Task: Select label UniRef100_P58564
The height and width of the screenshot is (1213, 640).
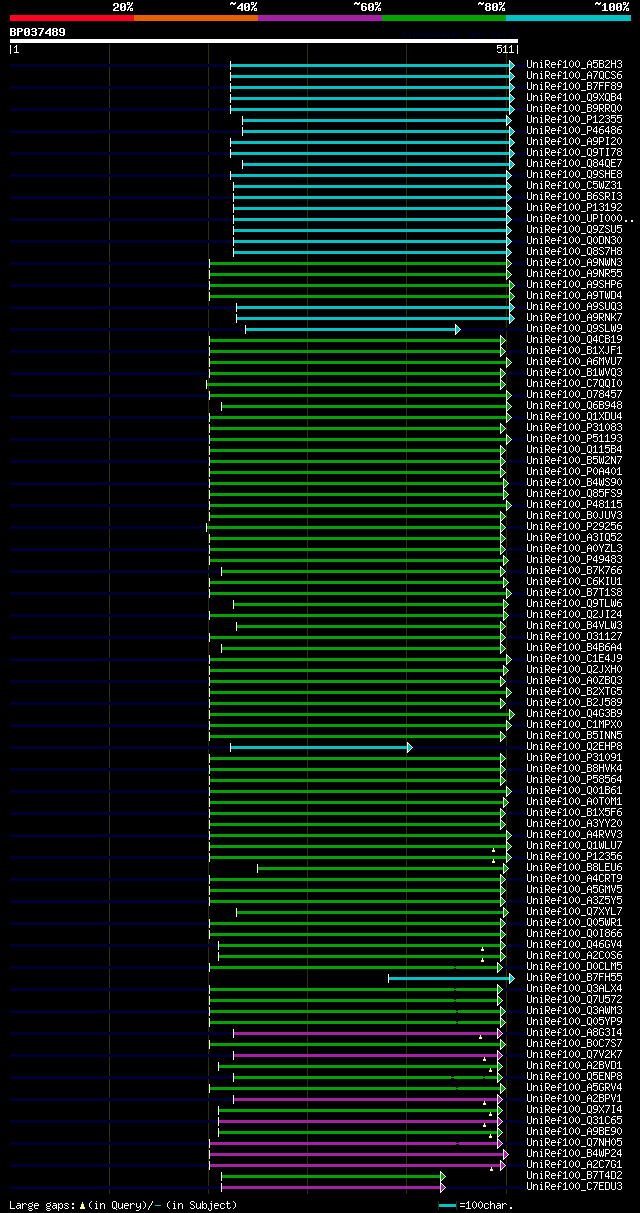Action: pyautogui.click(x=574, y=780)
